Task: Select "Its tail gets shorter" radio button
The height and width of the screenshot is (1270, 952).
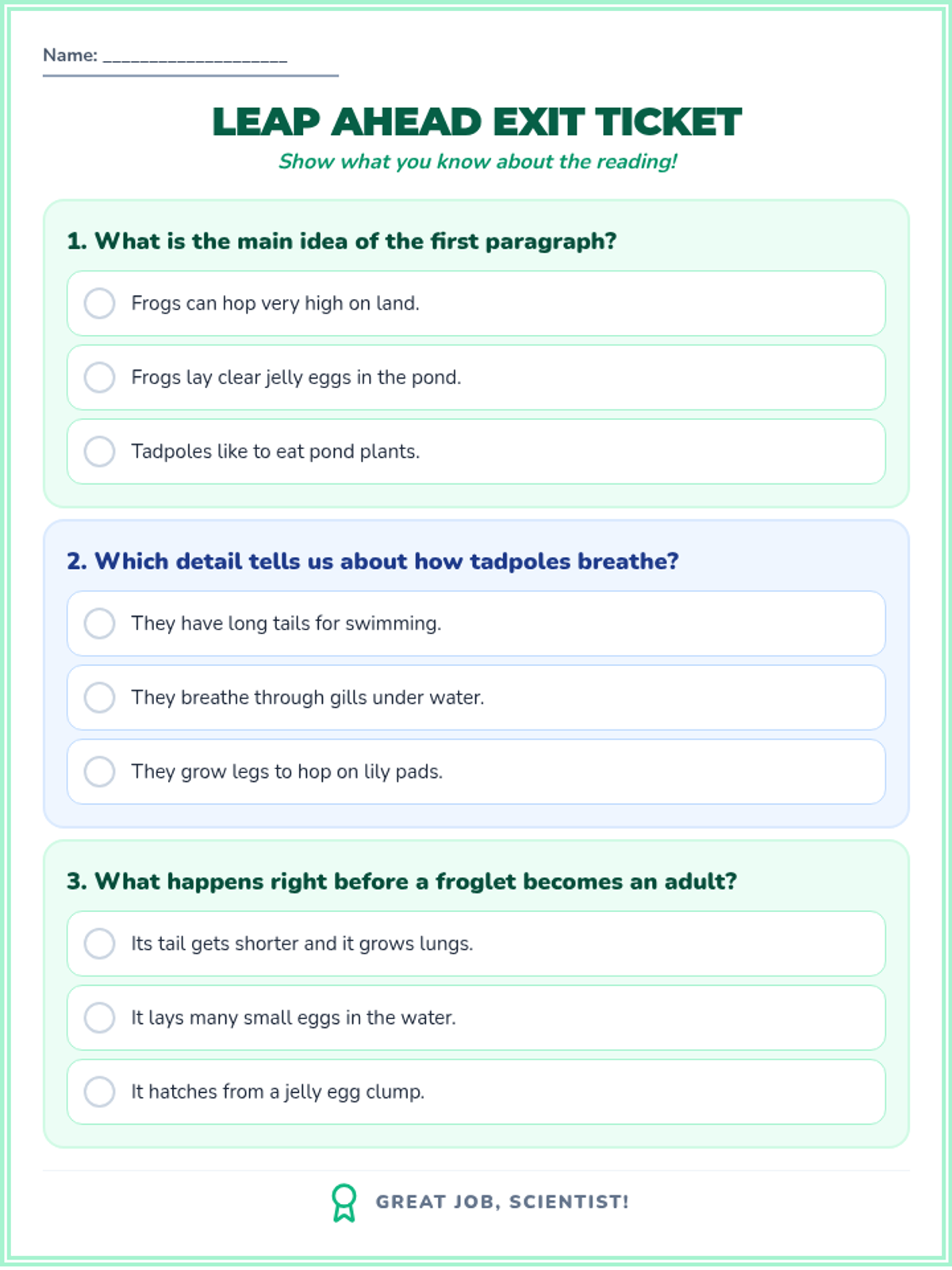Action: 100,944
